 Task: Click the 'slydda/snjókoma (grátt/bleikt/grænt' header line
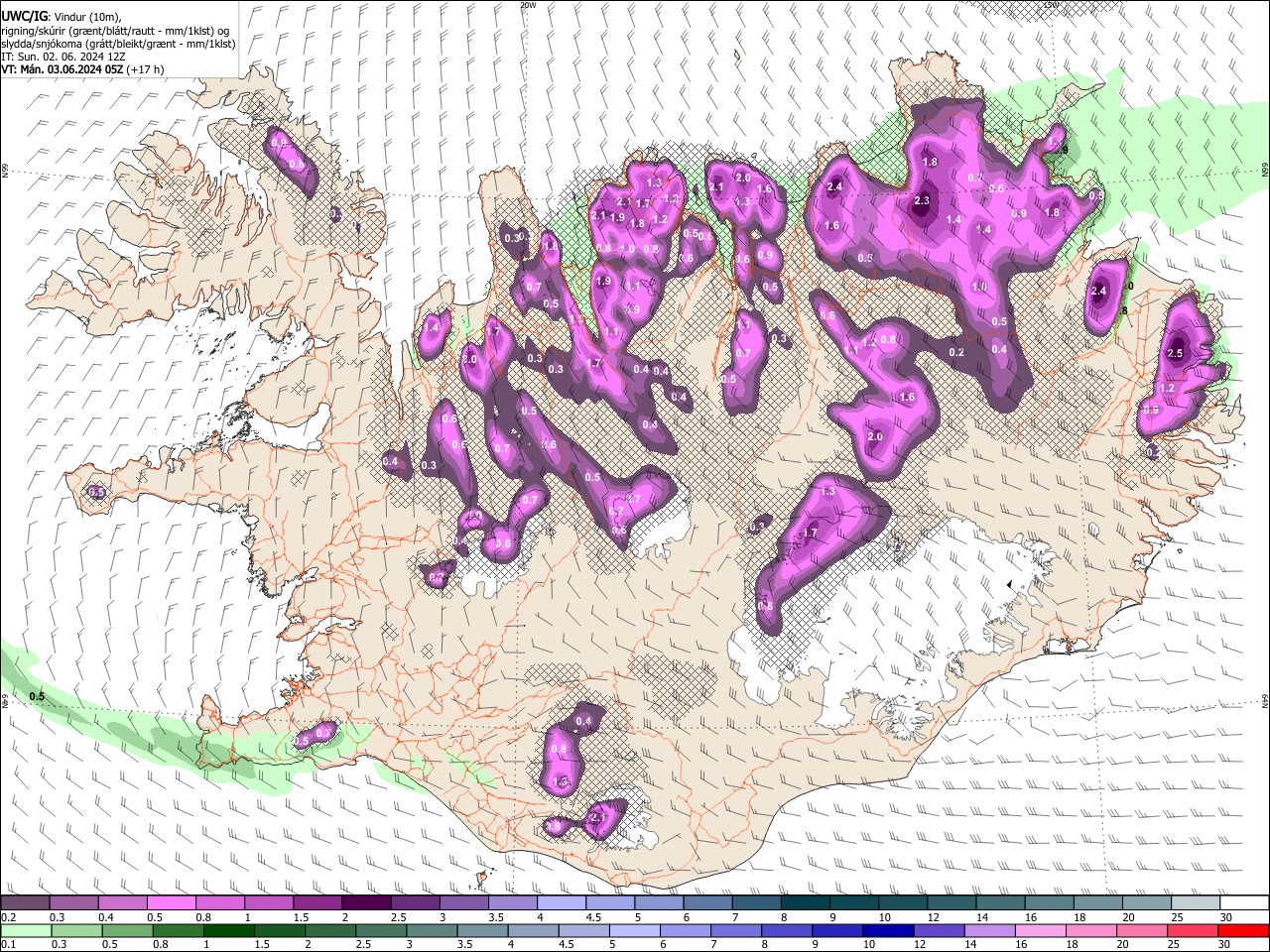118,44
